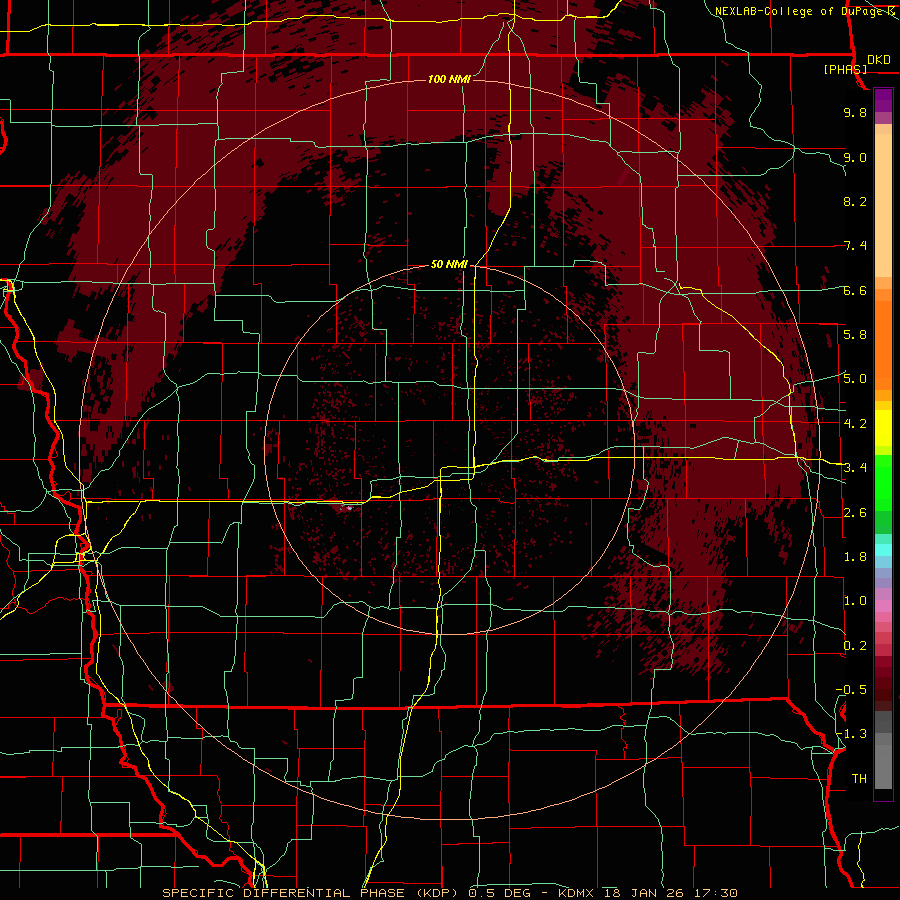Click the 9.0 value on the color scale
The image size is (900, 900).
855,157
